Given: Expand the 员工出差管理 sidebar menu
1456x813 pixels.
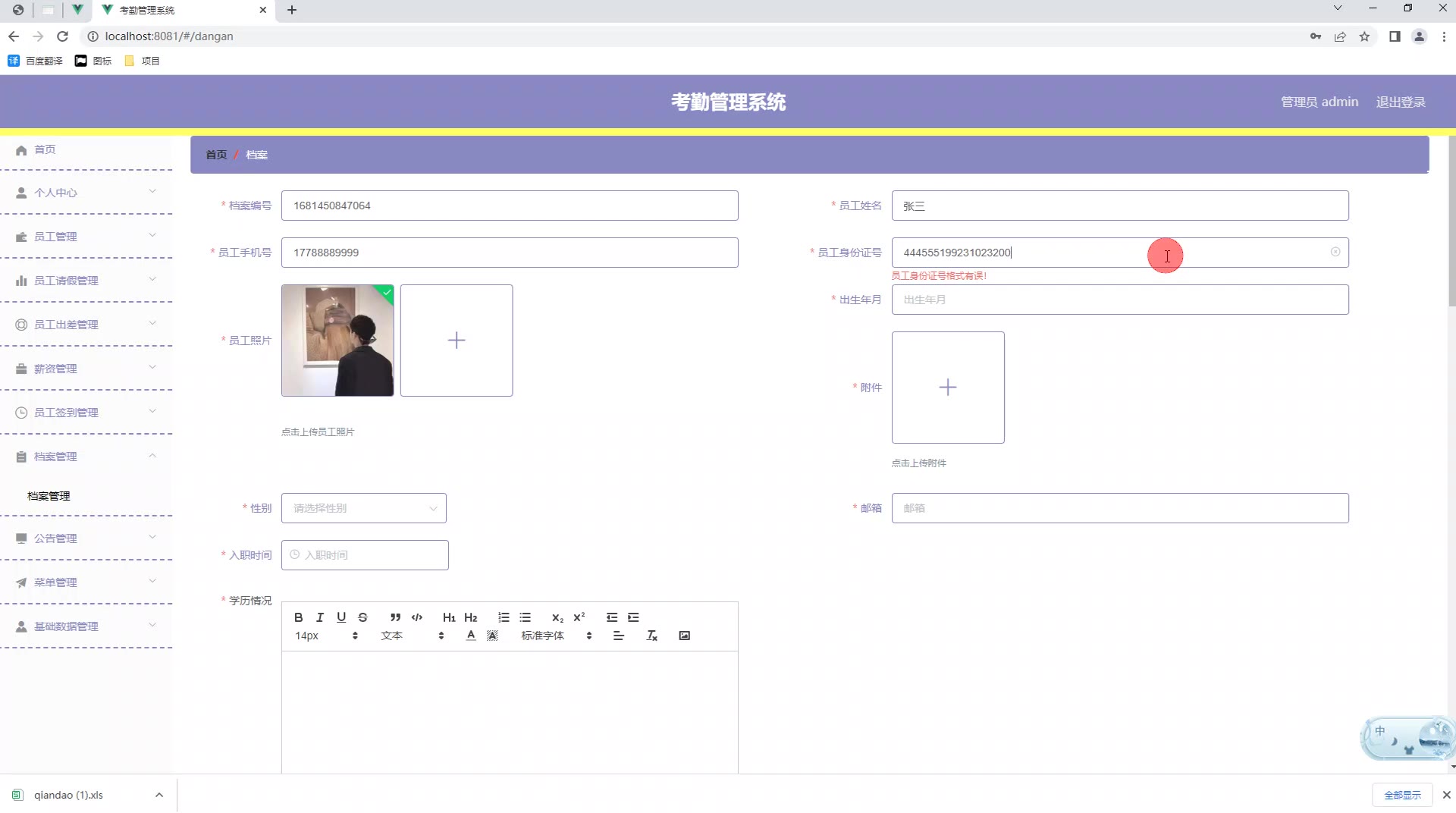Looking at the screenshot, I should (x=86, y=325).
